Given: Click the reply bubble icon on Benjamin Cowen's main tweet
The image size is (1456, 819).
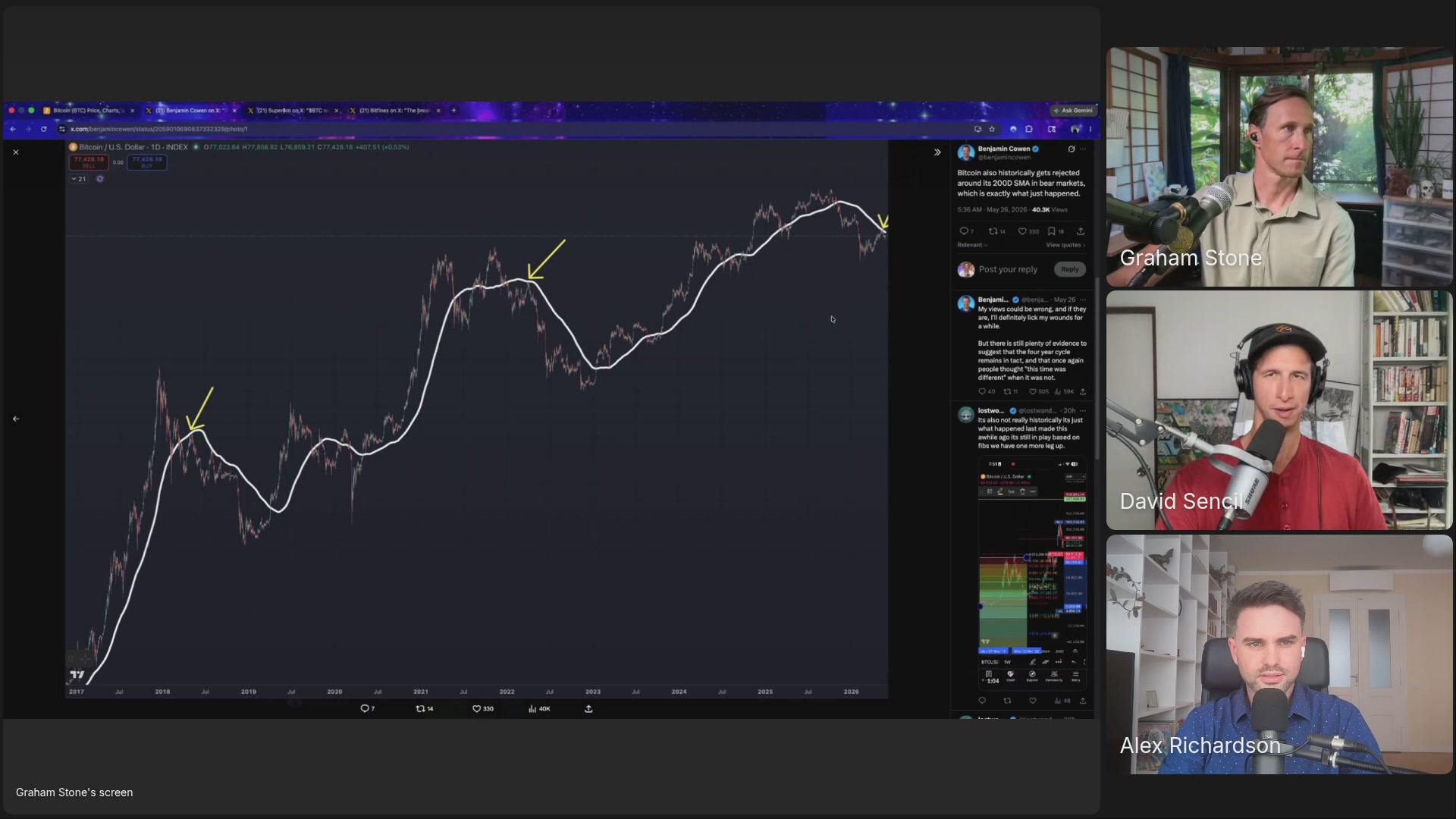Looking at the screenshot, I should pos(964,231).
